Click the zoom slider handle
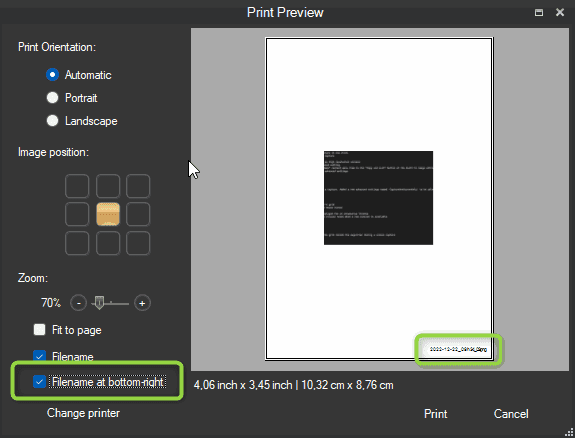The height and width of the screenshot is (438, 575). point(99,303)
